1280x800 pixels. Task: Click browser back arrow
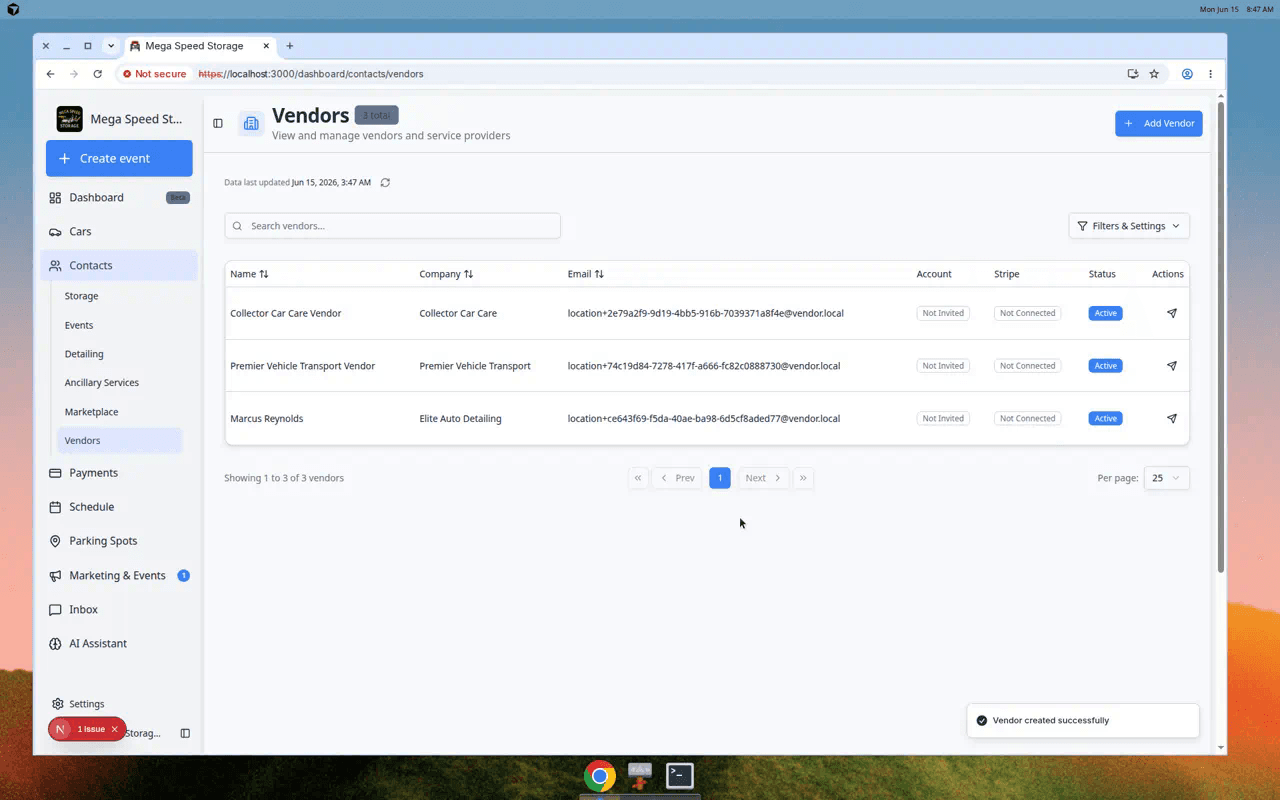(x=51, y=74)
